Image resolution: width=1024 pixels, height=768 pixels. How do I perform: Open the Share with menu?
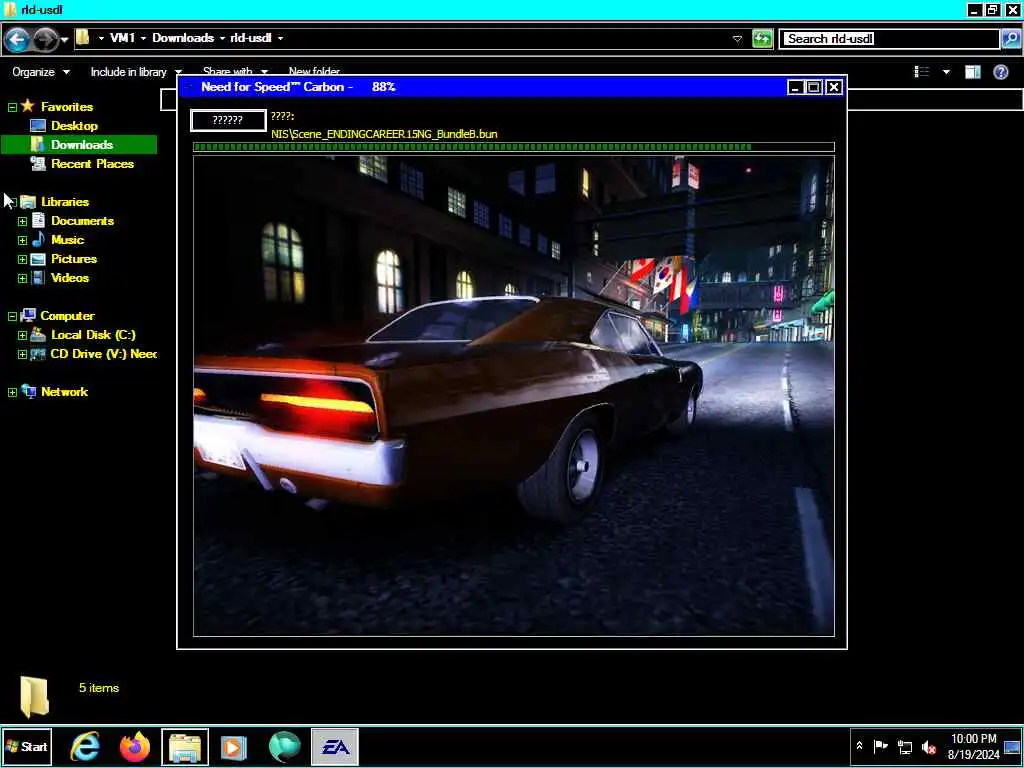pyautogui.click(x=235, y=71)
